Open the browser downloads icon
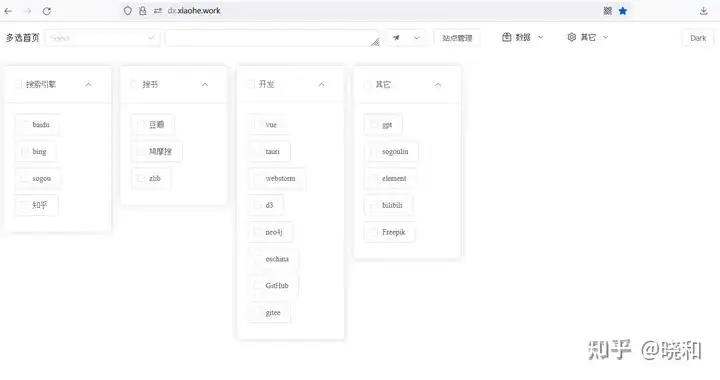The height and width of the screenshot is (380, 720). [x=703, y=11]
